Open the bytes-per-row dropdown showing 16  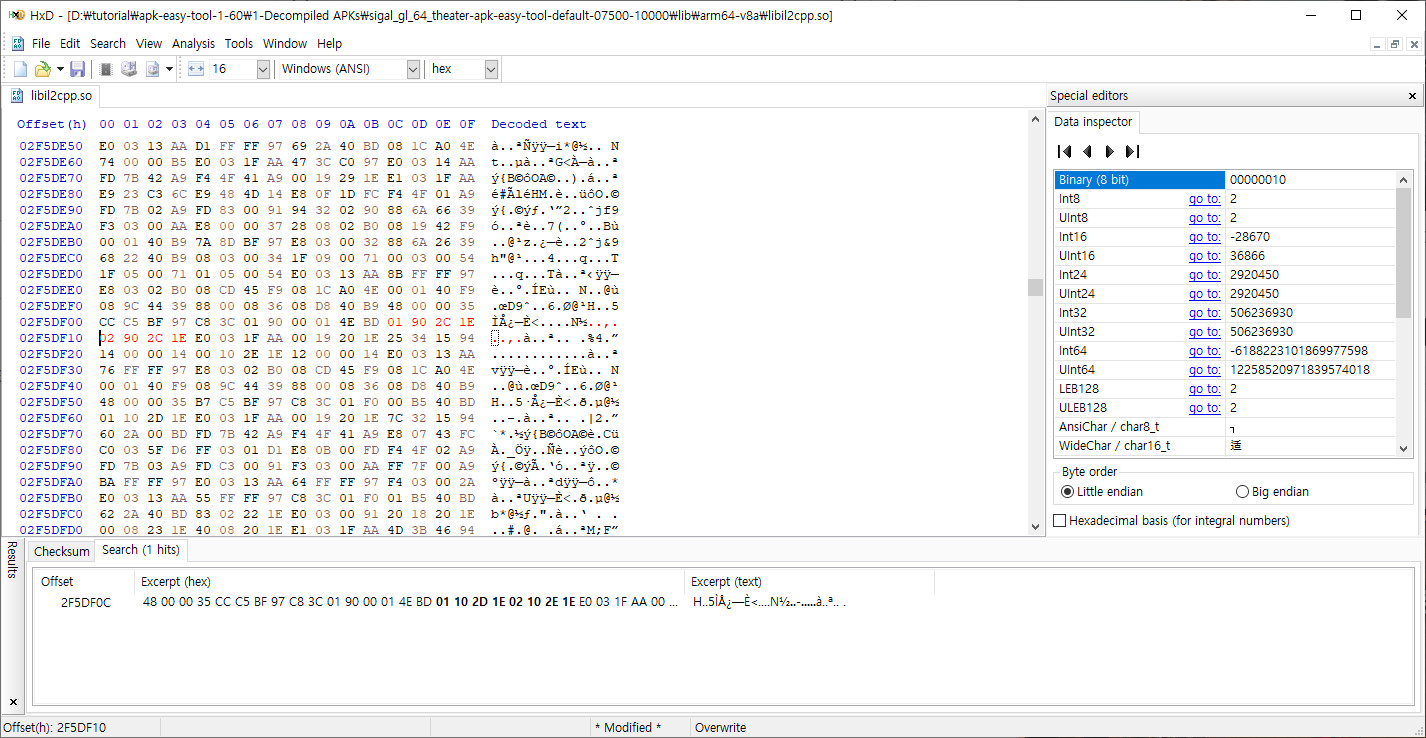pos(262,68)
